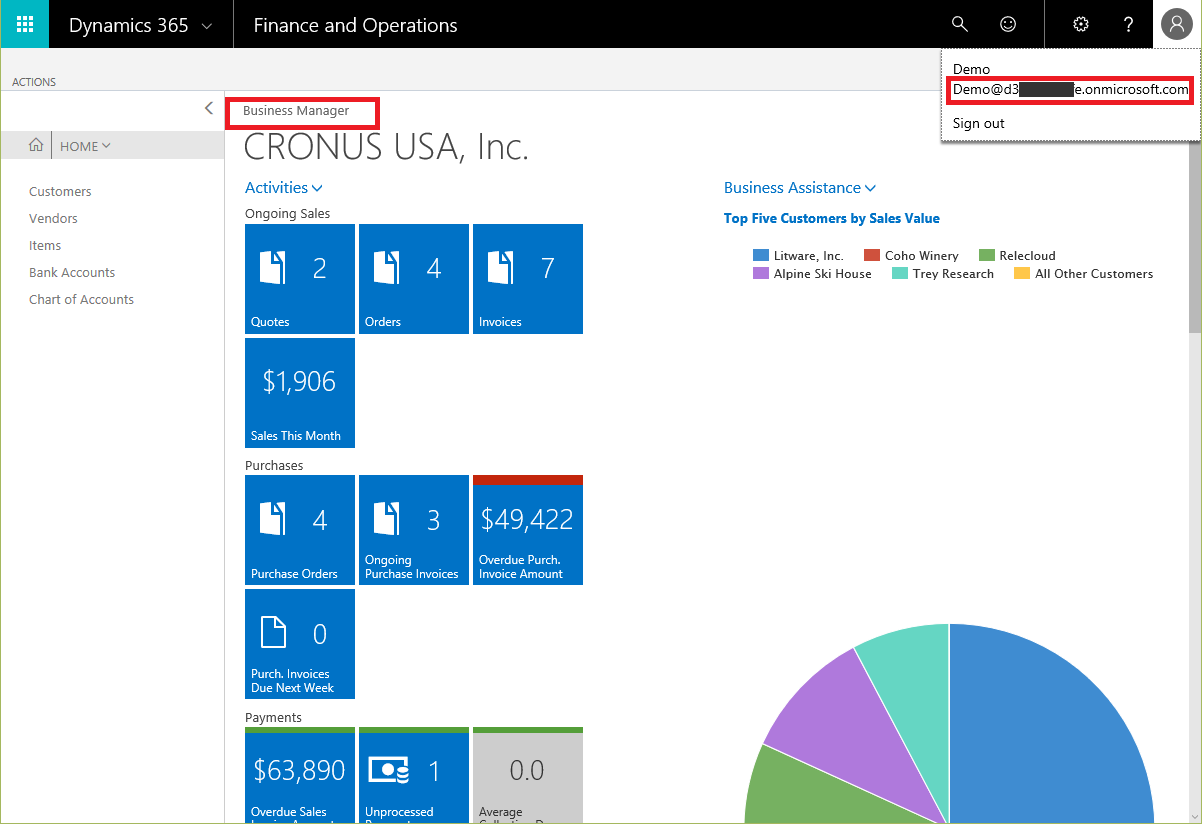
Task: Open the Ongoing Purchase Invoices tile
Action: (414, 530)
